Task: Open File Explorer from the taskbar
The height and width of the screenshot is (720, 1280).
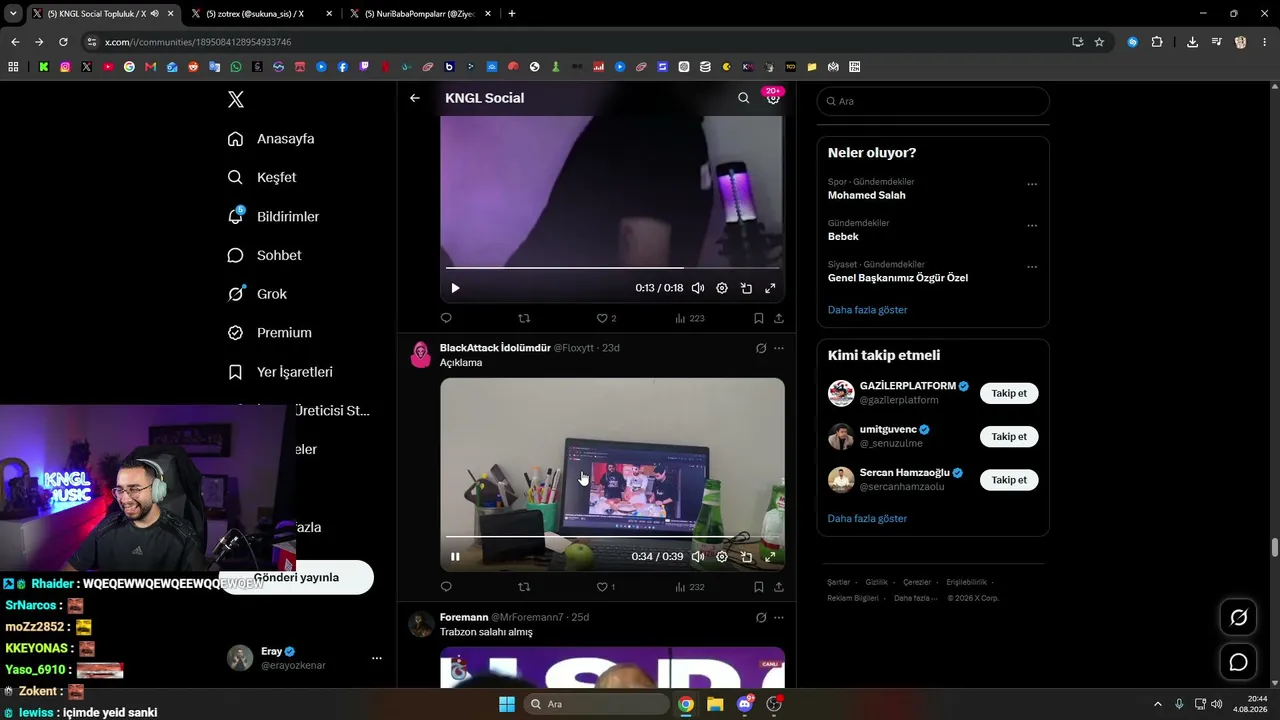Action: click(x=715, y=704)
